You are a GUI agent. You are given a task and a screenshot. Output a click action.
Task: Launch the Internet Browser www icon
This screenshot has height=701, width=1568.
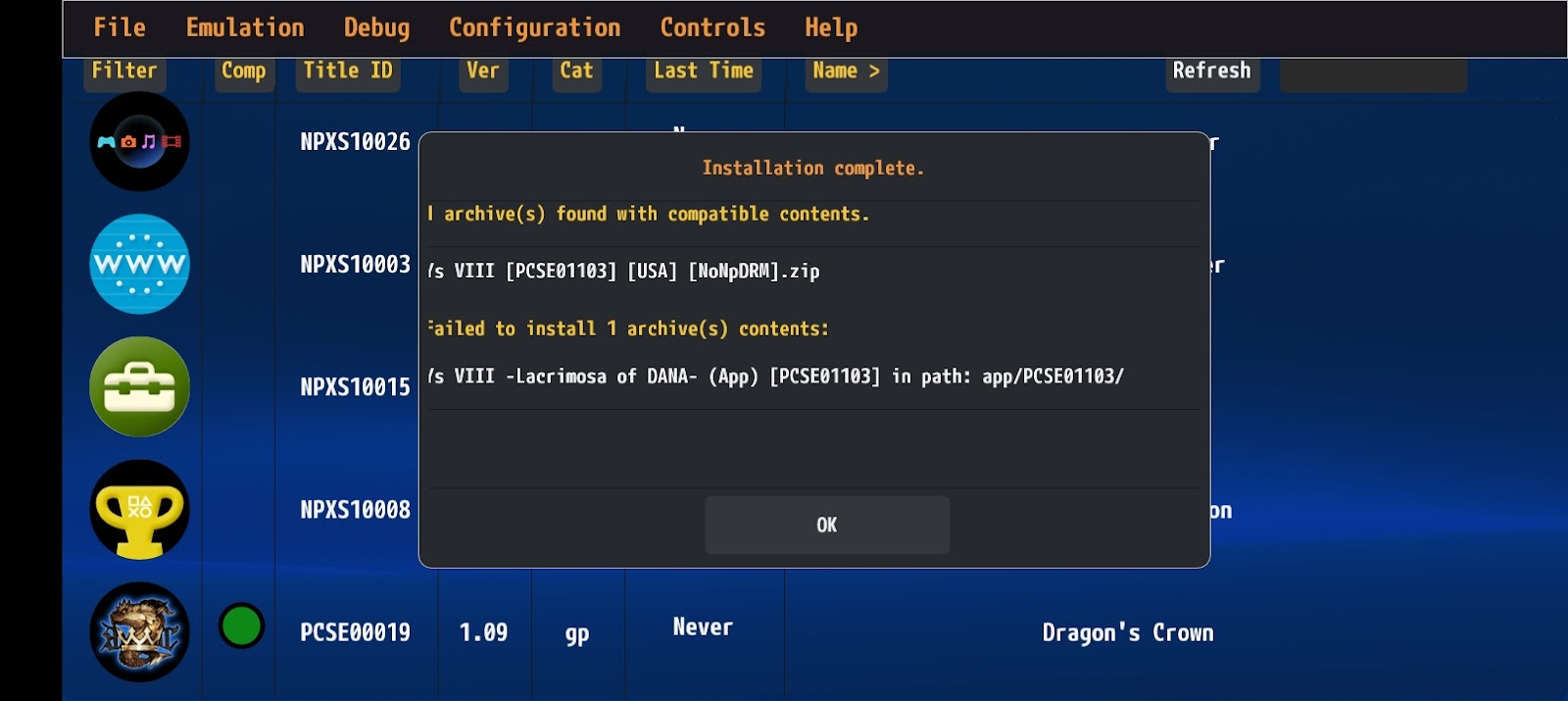[139, 264]
